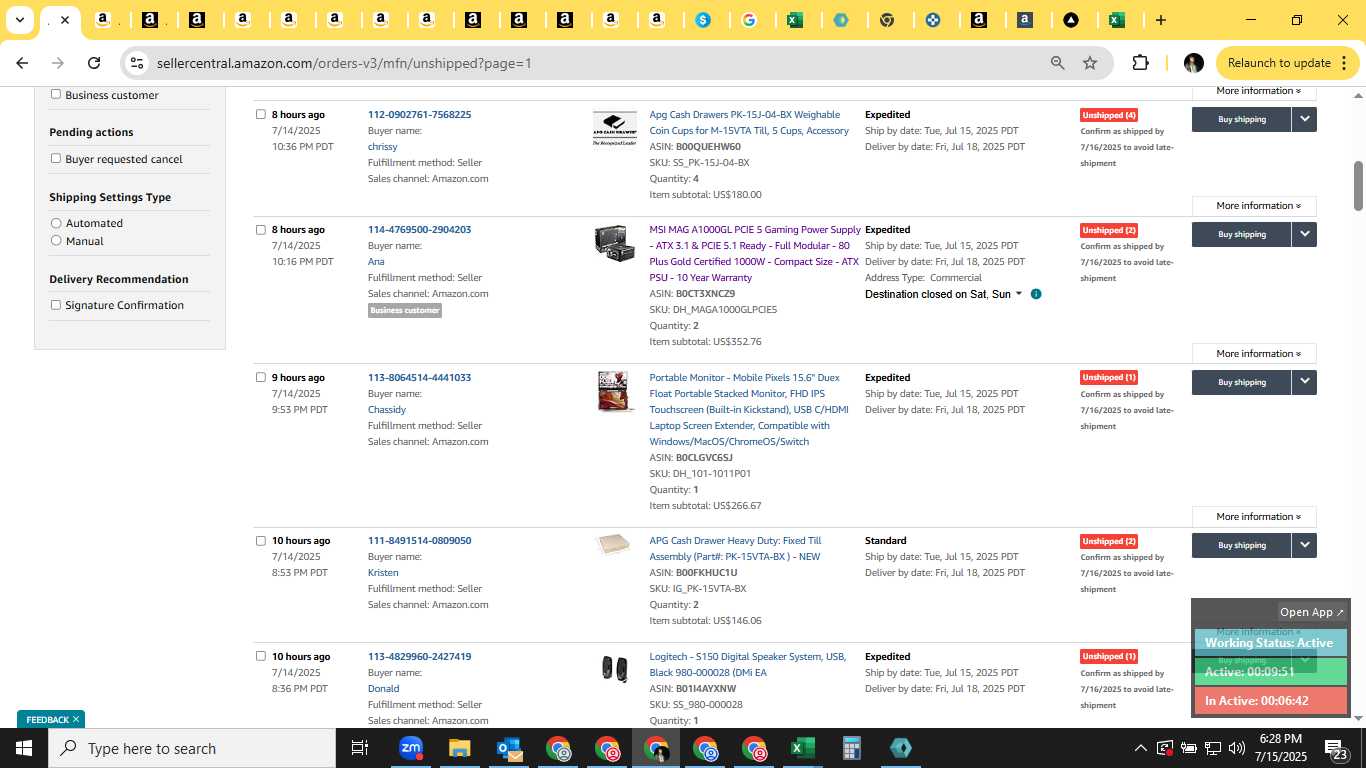
Task: Dismiss the FEEDBACK button with its X
Action: point(76,719)
